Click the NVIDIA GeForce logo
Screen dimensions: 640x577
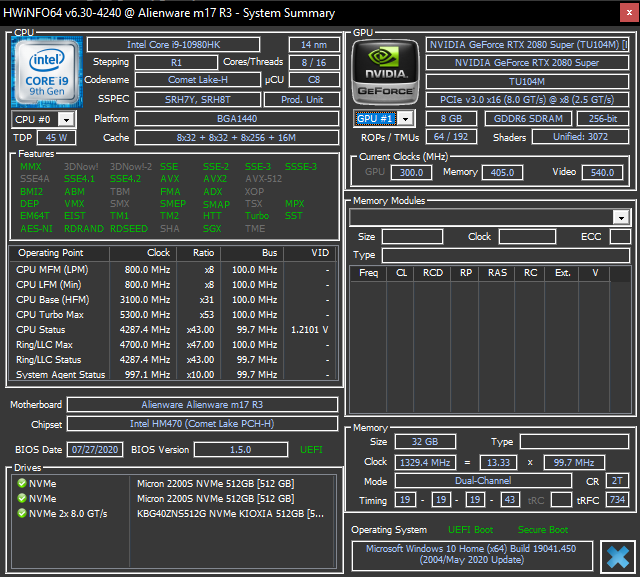coord(385,70)
